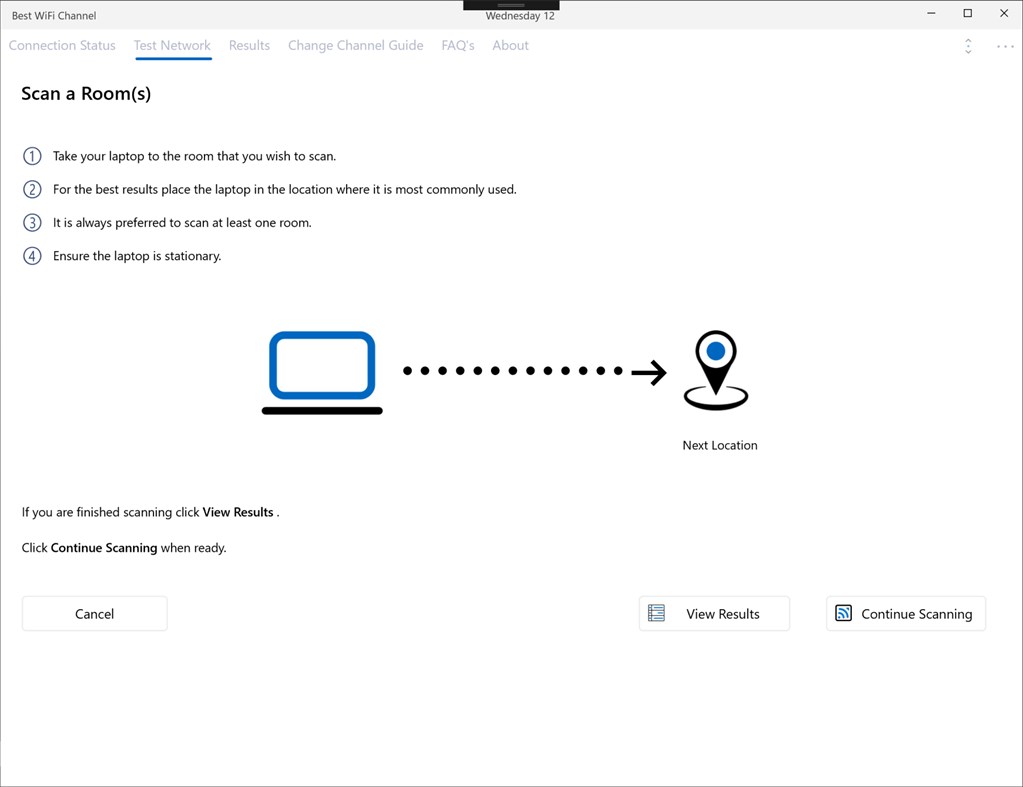Click the arrow between laptop and pin
Viewport: 1023px width, 787px height.
pos(648,370)
